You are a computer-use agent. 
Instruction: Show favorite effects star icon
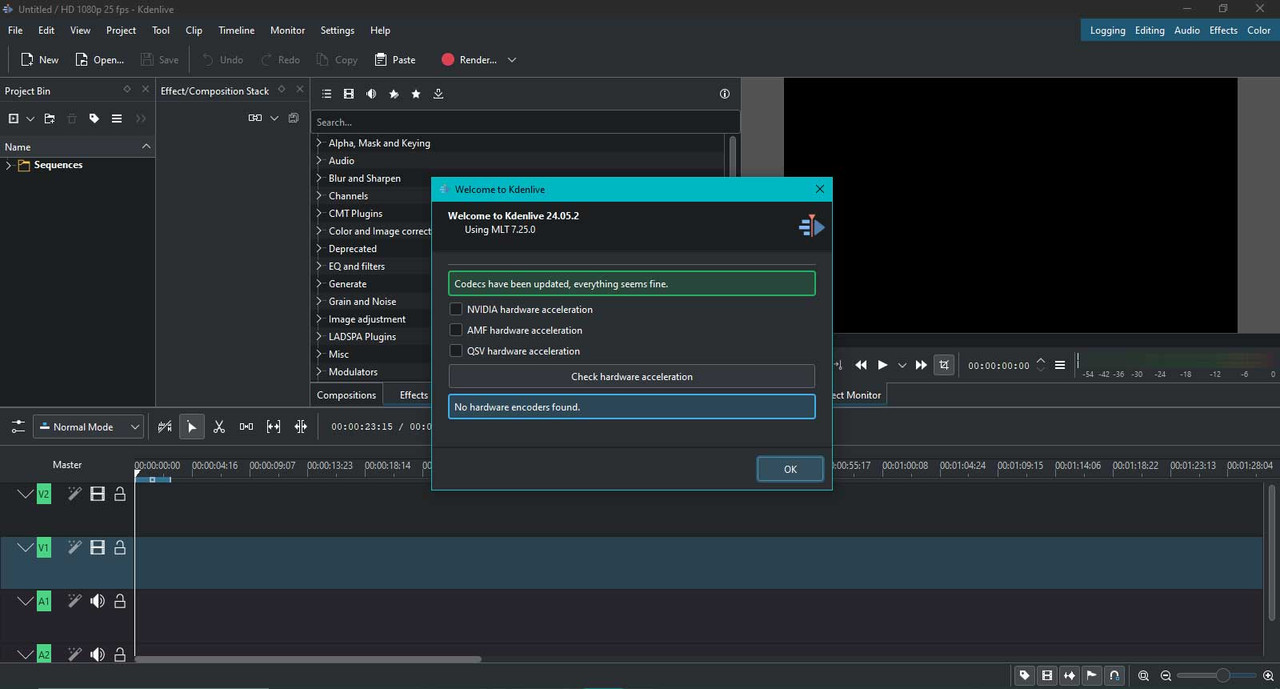tap(416, 94)
